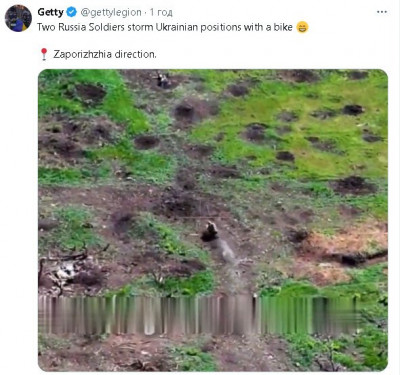Click the word "storm" in the tweet
Screen dimensions: 400x375
pyautogui.click(x=140, y=27)
